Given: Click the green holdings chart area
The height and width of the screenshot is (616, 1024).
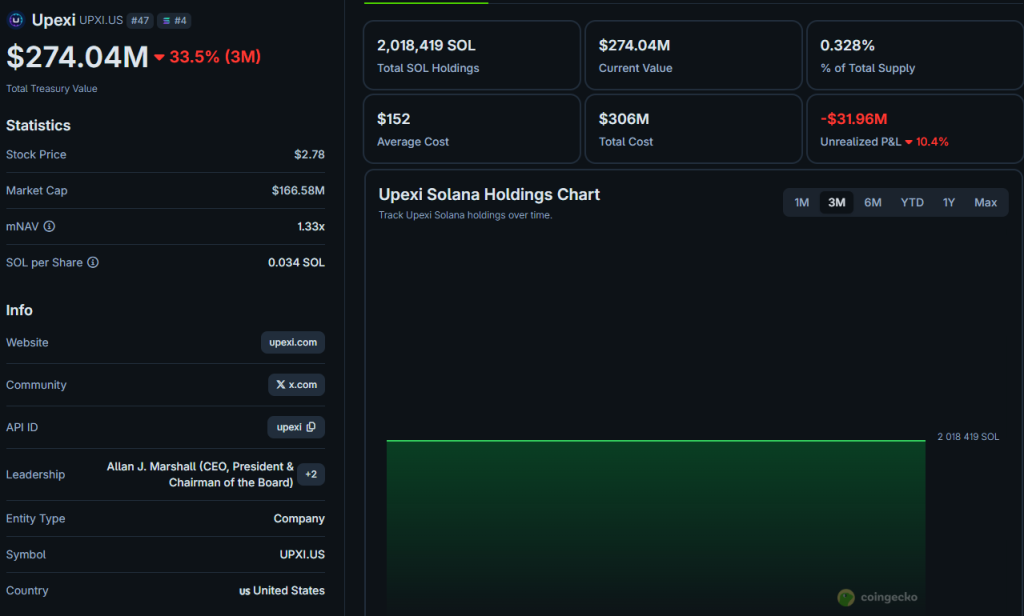Looking at the screenshot, I should click(656, 528).
